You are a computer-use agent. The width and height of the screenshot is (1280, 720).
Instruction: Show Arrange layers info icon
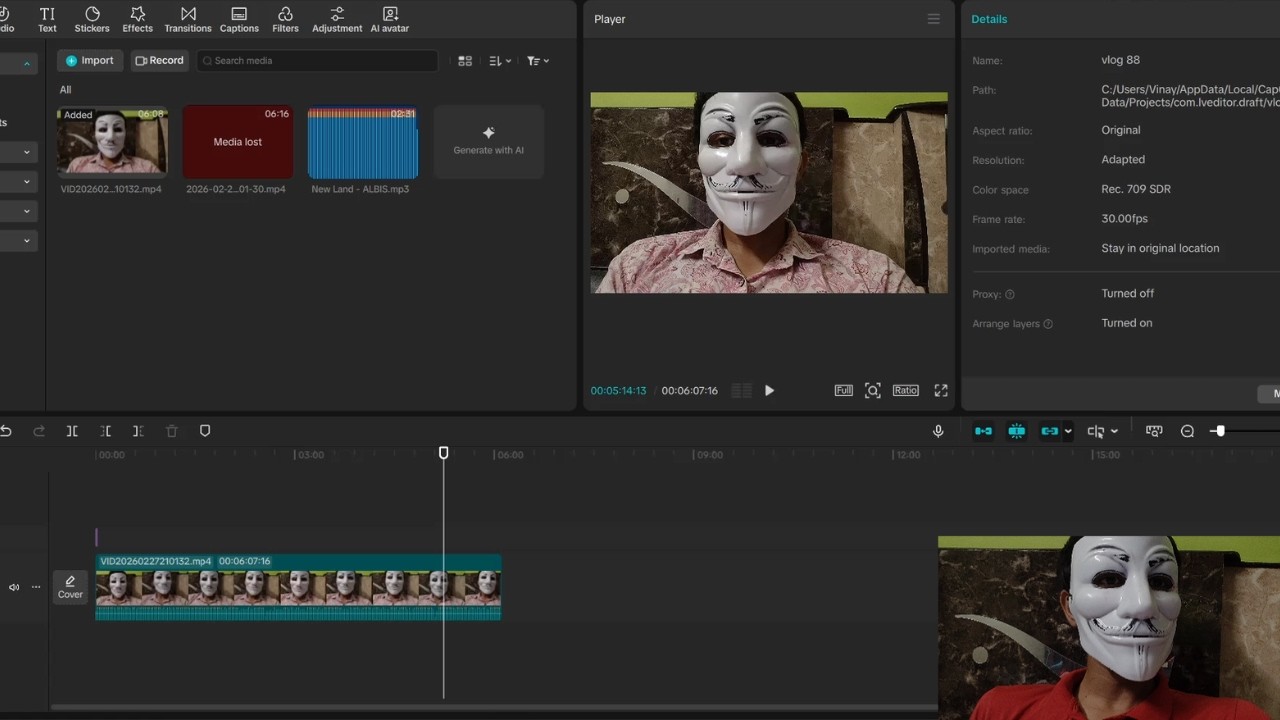(1048, 324)
